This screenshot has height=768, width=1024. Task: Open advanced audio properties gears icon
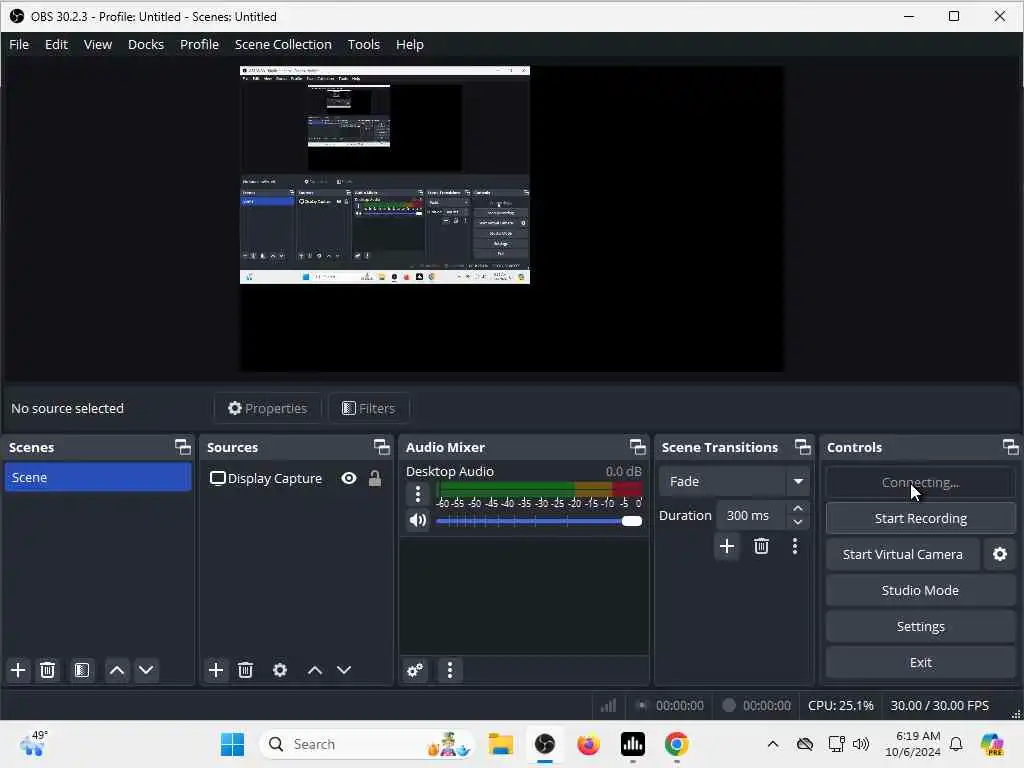[415, 670]
